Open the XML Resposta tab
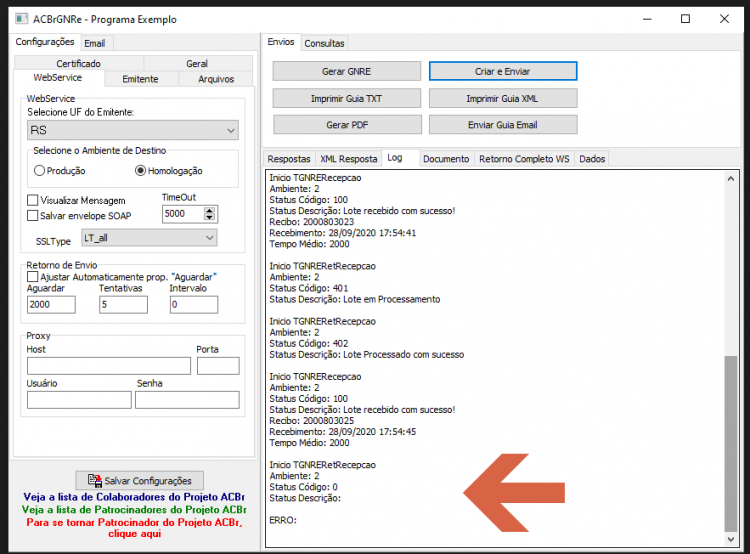 tap(349, 159)
